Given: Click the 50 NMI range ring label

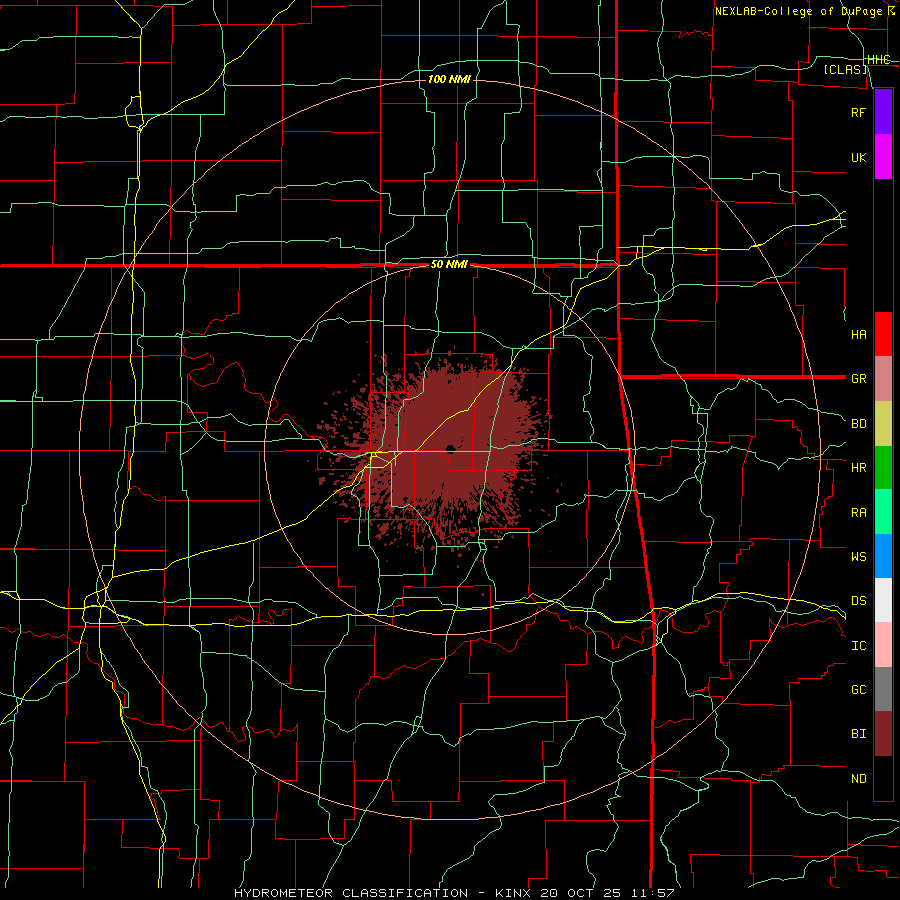Looking at the screenshot, I should pos(449,265).
